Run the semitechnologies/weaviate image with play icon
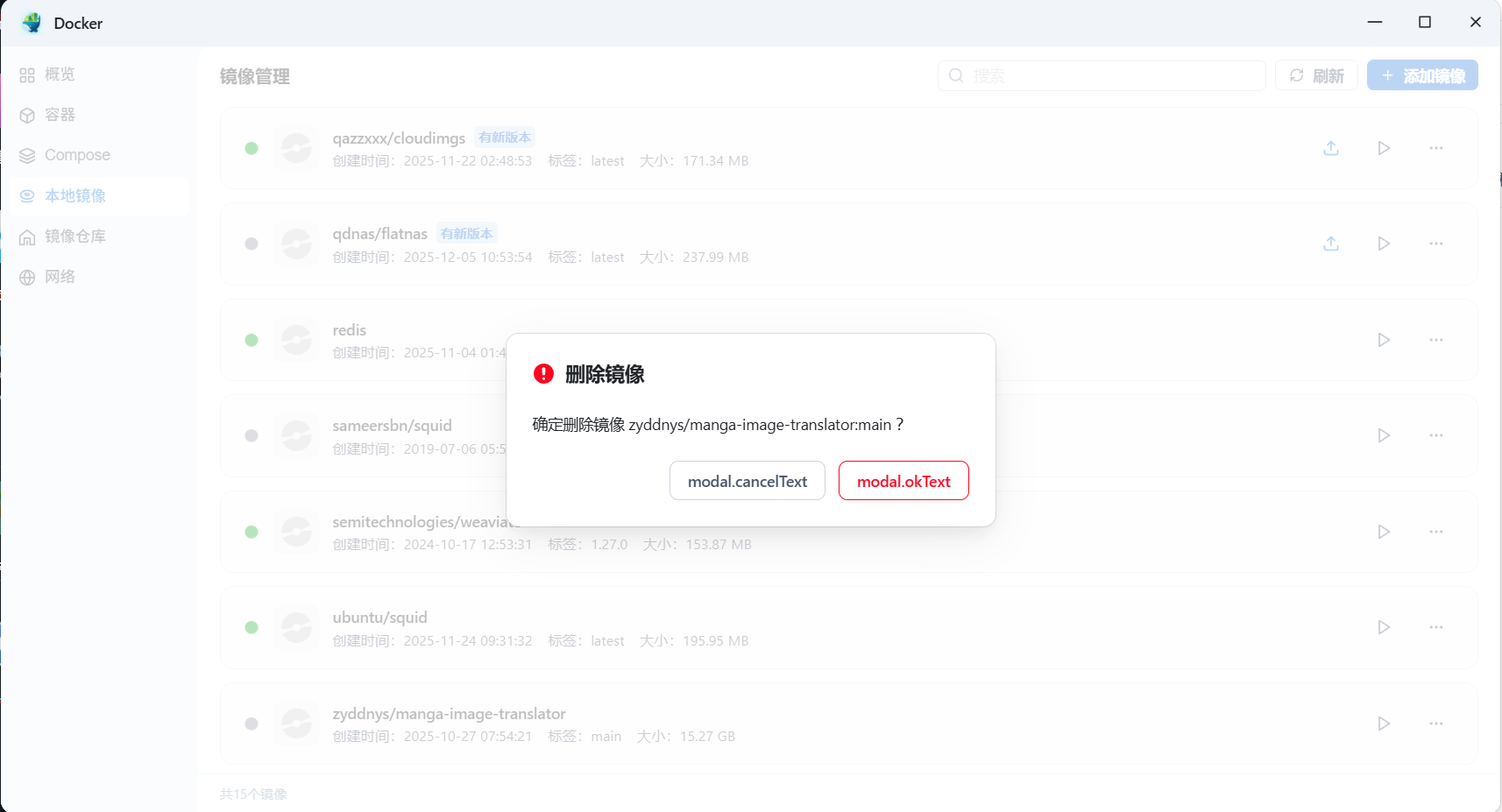 point(1384,532)
